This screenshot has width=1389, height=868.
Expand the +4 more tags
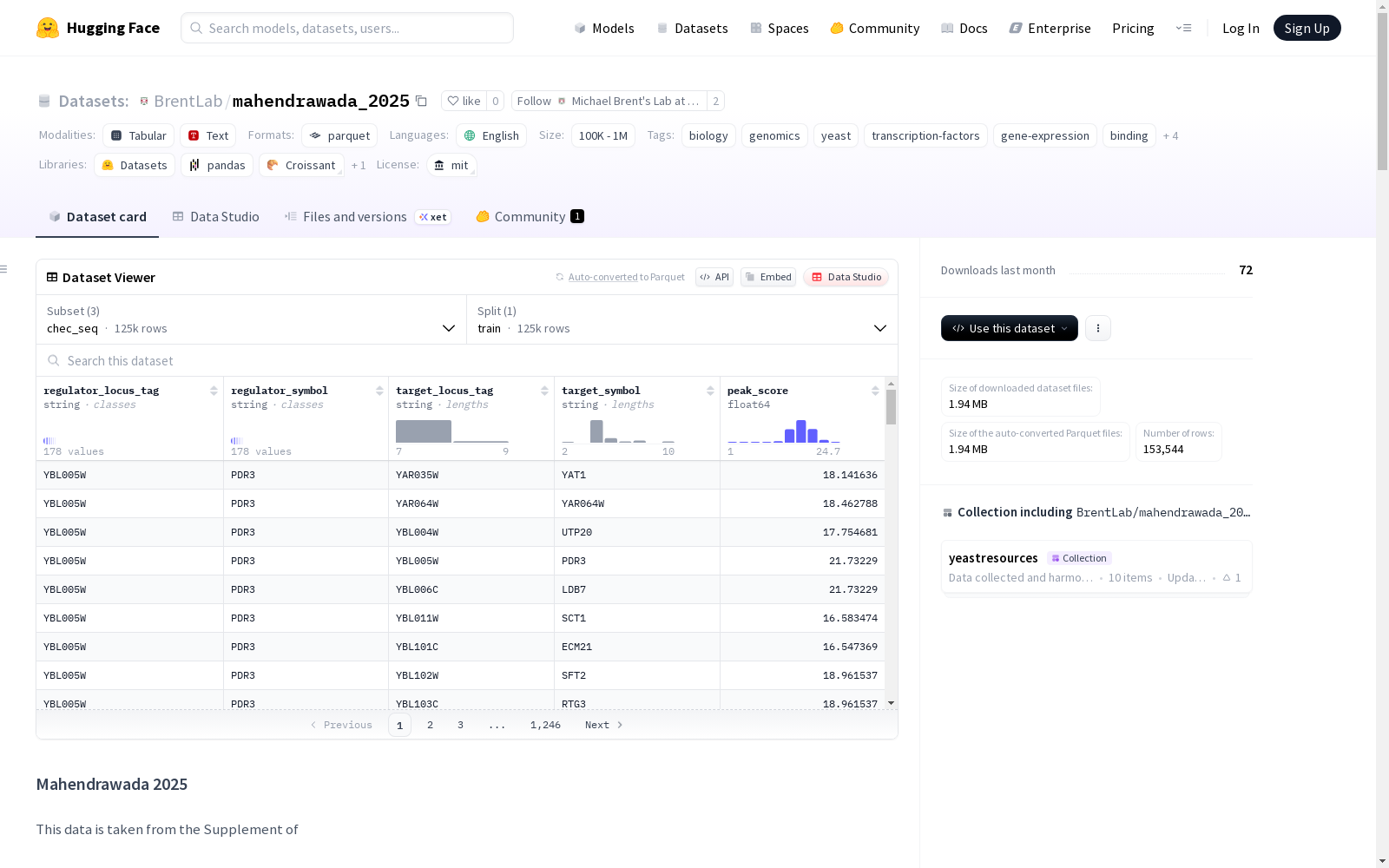[x=1171, y=135]
